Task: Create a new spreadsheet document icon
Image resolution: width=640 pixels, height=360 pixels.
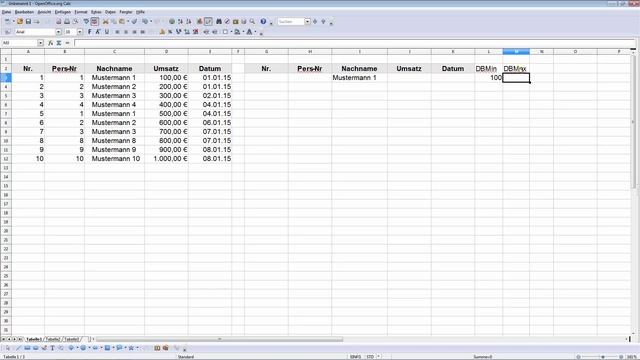Action: tap(7, 21)
